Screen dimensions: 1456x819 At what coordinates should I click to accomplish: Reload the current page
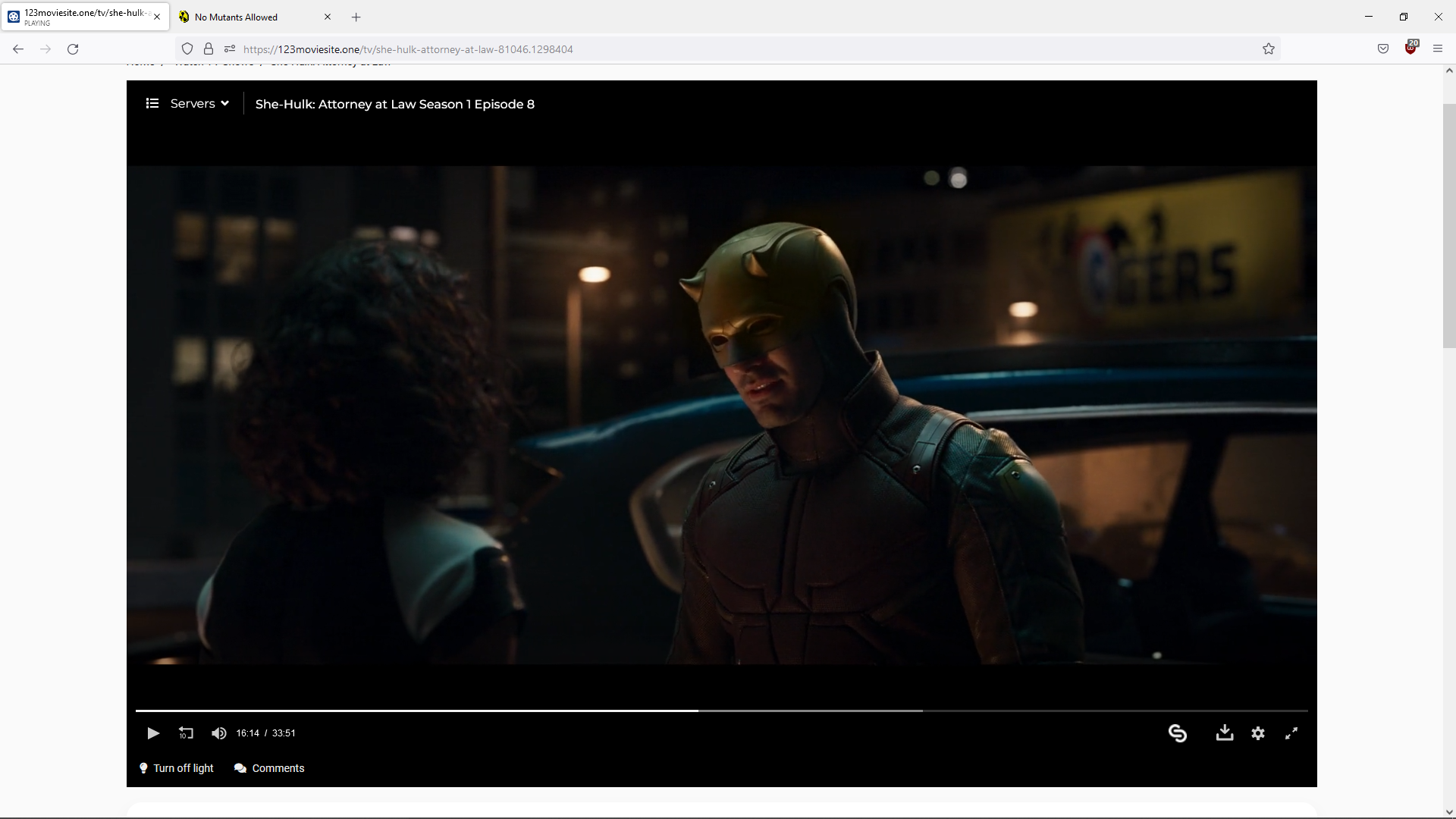click(x=73, y=49)
